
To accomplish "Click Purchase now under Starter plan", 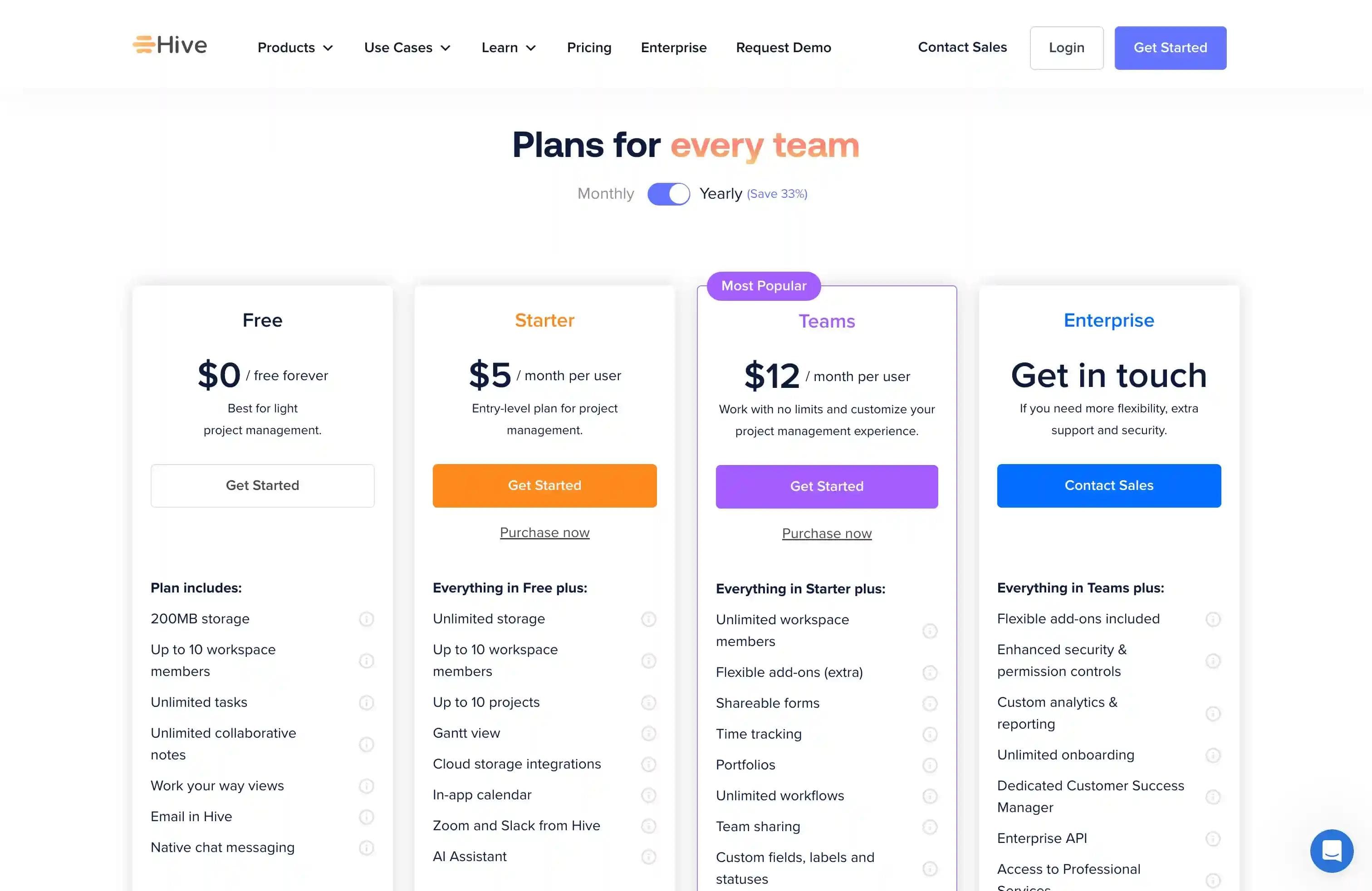I will tap(544, 531).
